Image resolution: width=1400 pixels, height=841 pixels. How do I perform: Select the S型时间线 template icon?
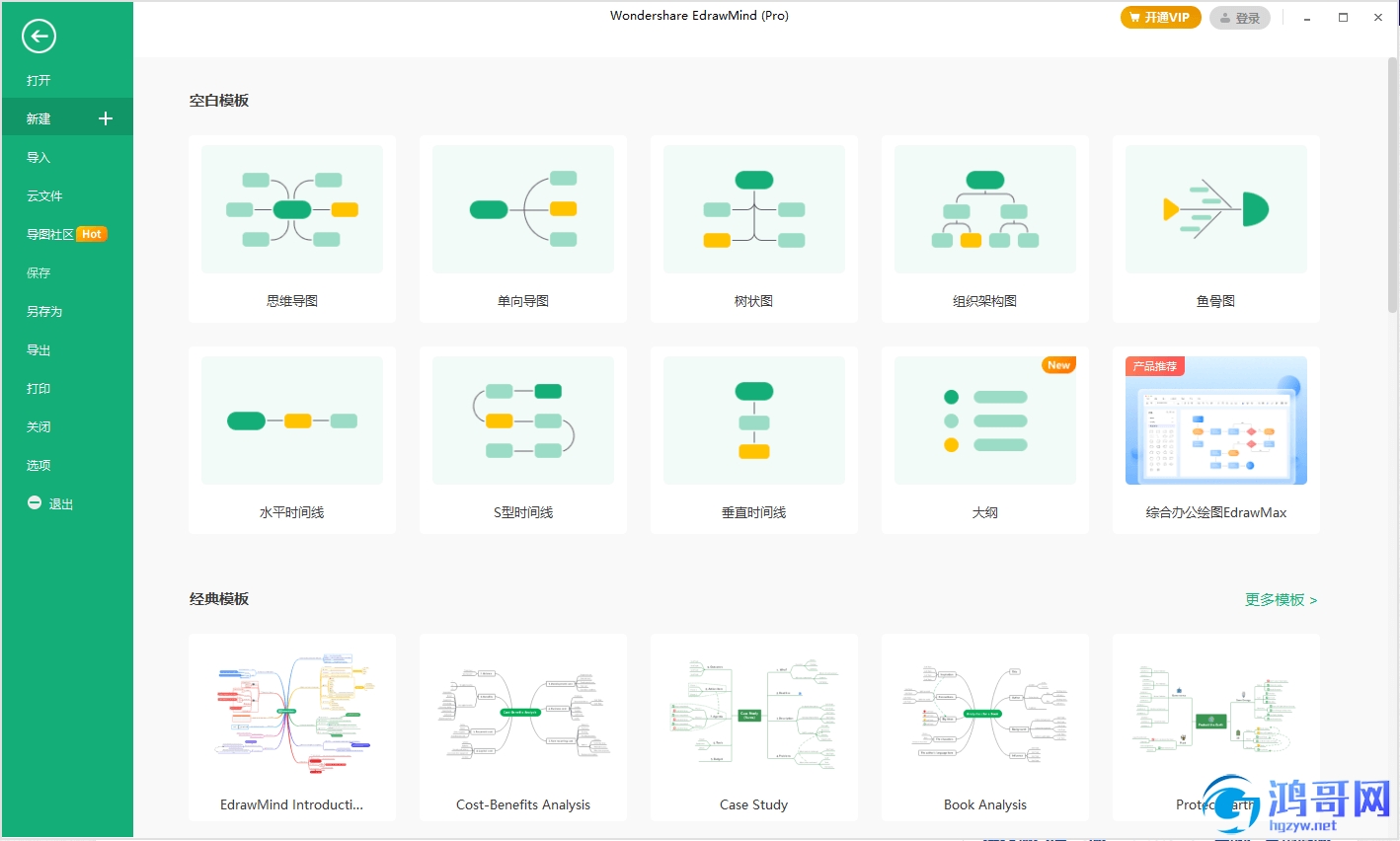click(523, 420)
